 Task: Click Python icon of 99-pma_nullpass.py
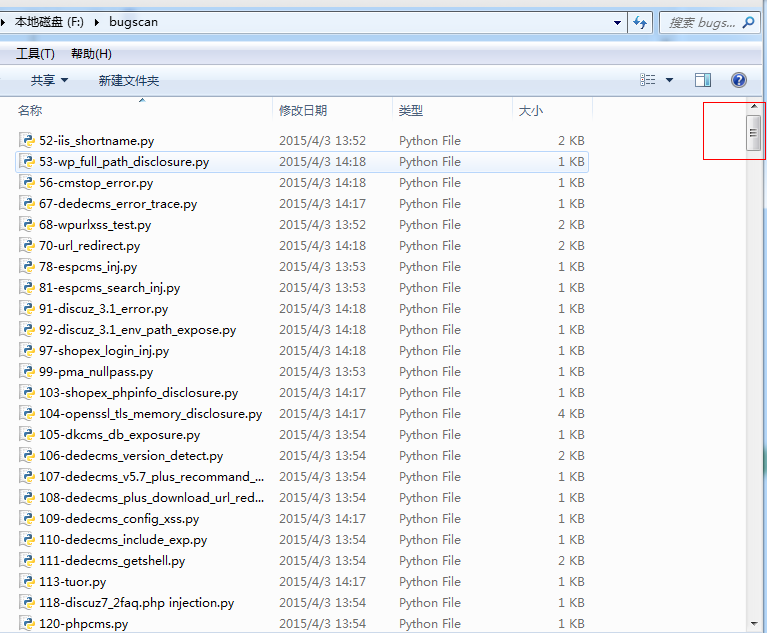27,372
